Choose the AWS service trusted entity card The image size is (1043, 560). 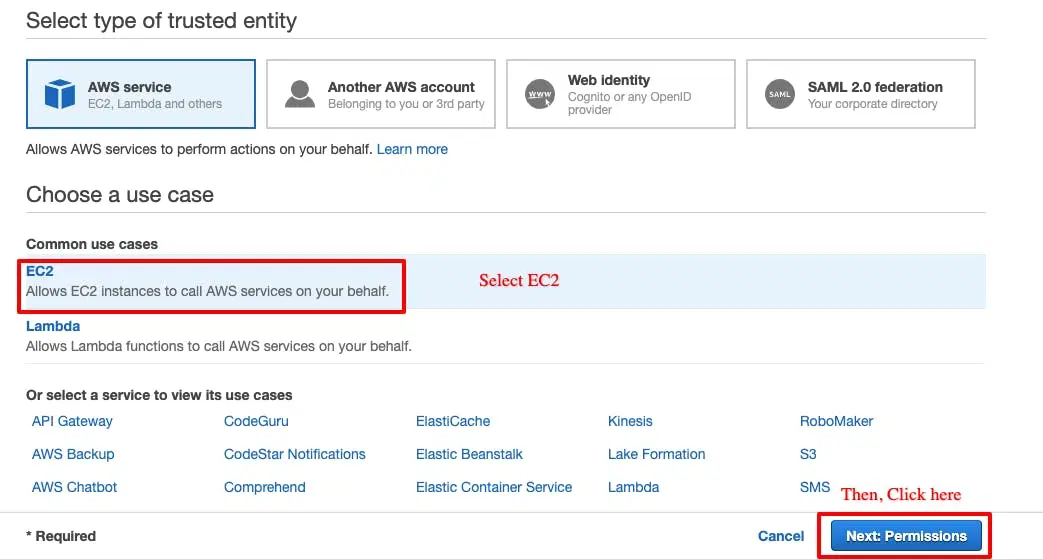141,94
